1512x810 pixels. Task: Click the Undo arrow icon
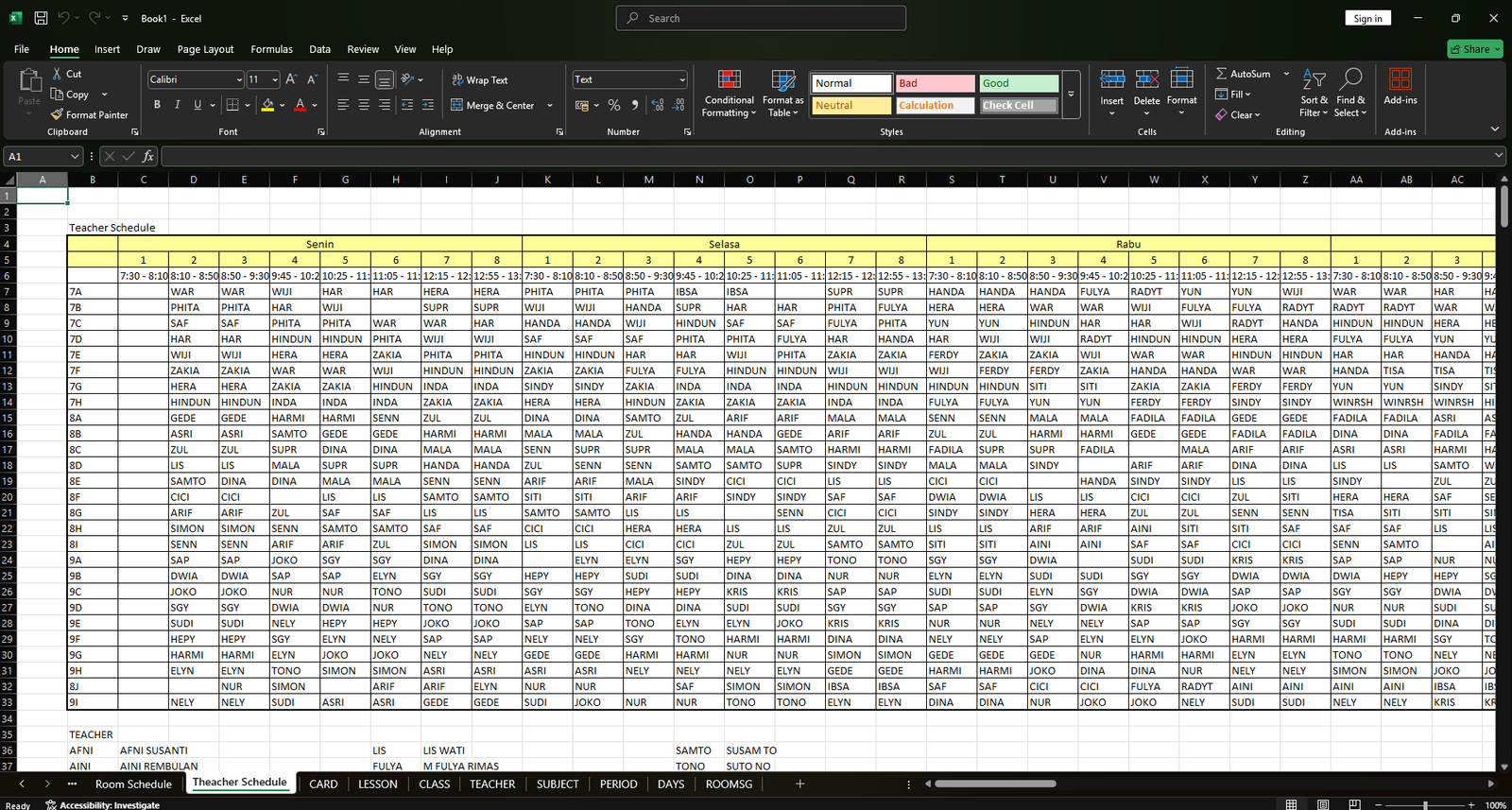tap(63, 18)
